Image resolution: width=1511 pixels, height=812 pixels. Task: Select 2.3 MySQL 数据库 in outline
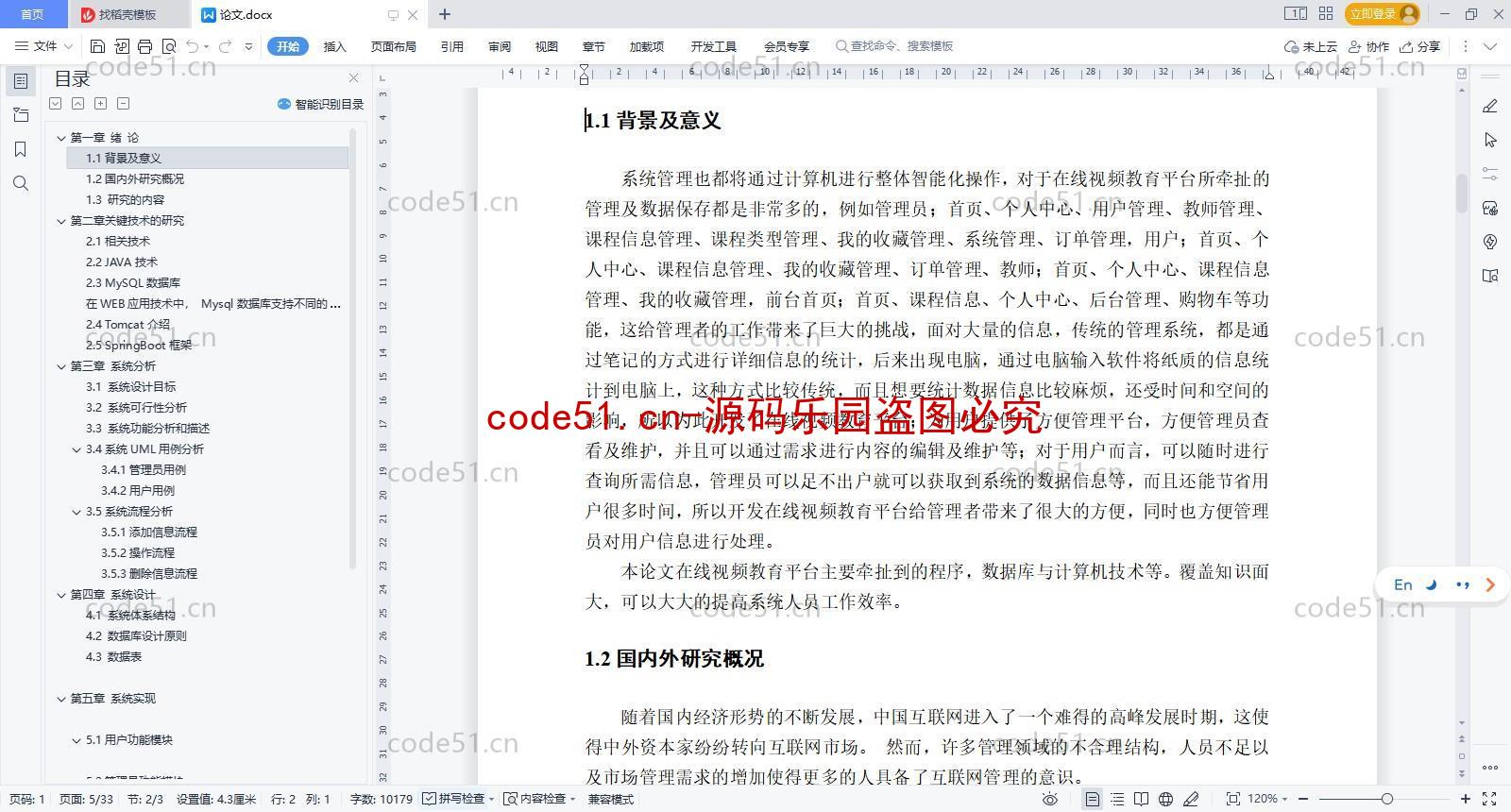coord(133,283)
